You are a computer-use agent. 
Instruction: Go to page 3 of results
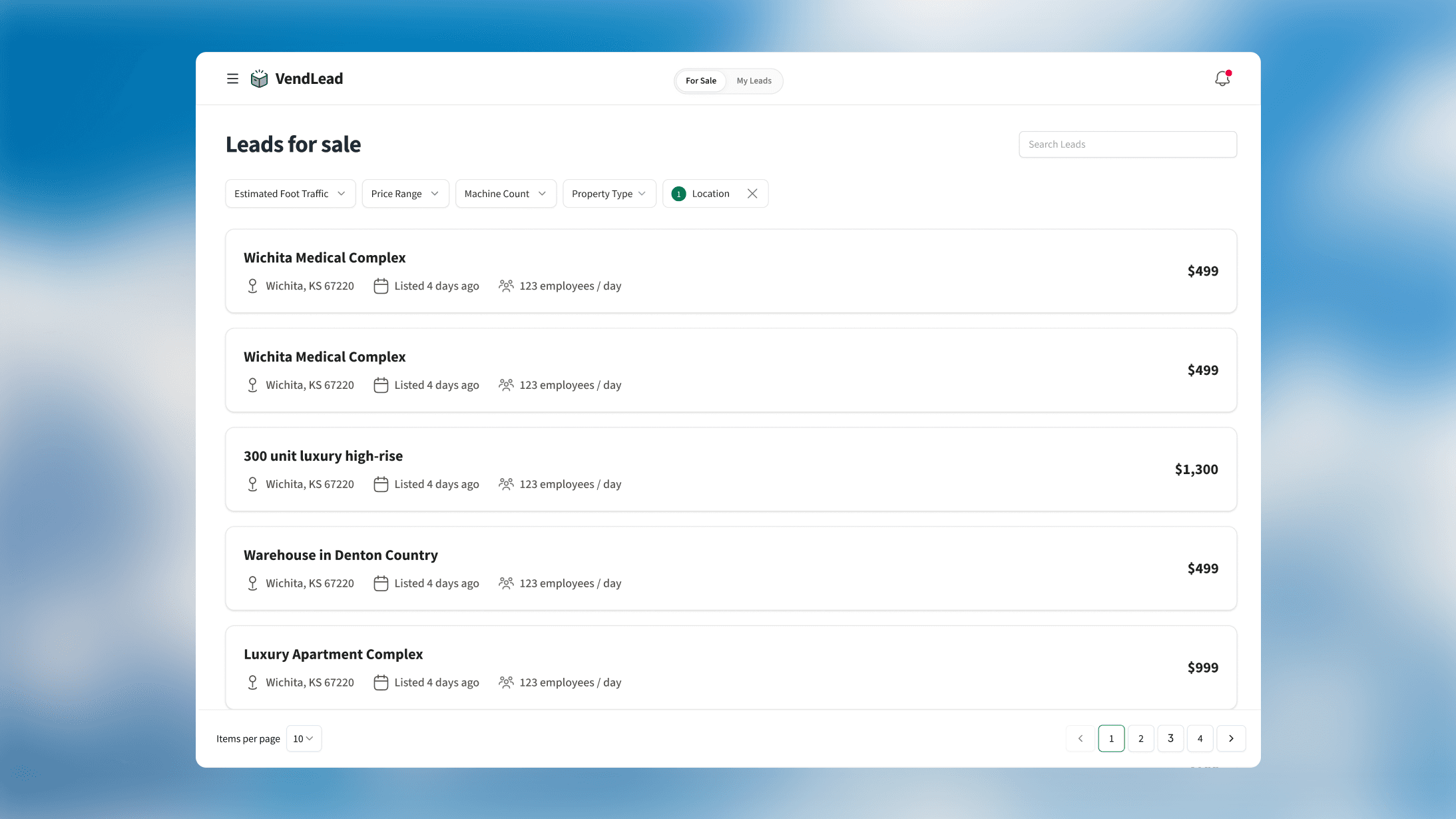click(1170, 738)
